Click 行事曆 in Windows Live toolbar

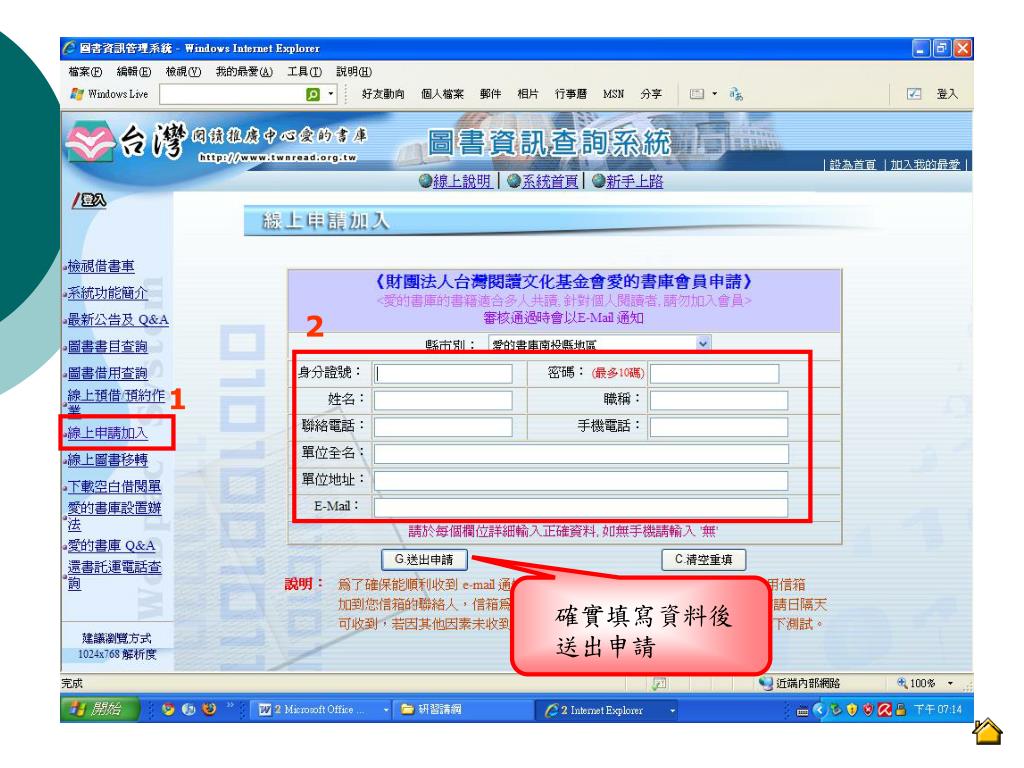[x=571, y=94]
